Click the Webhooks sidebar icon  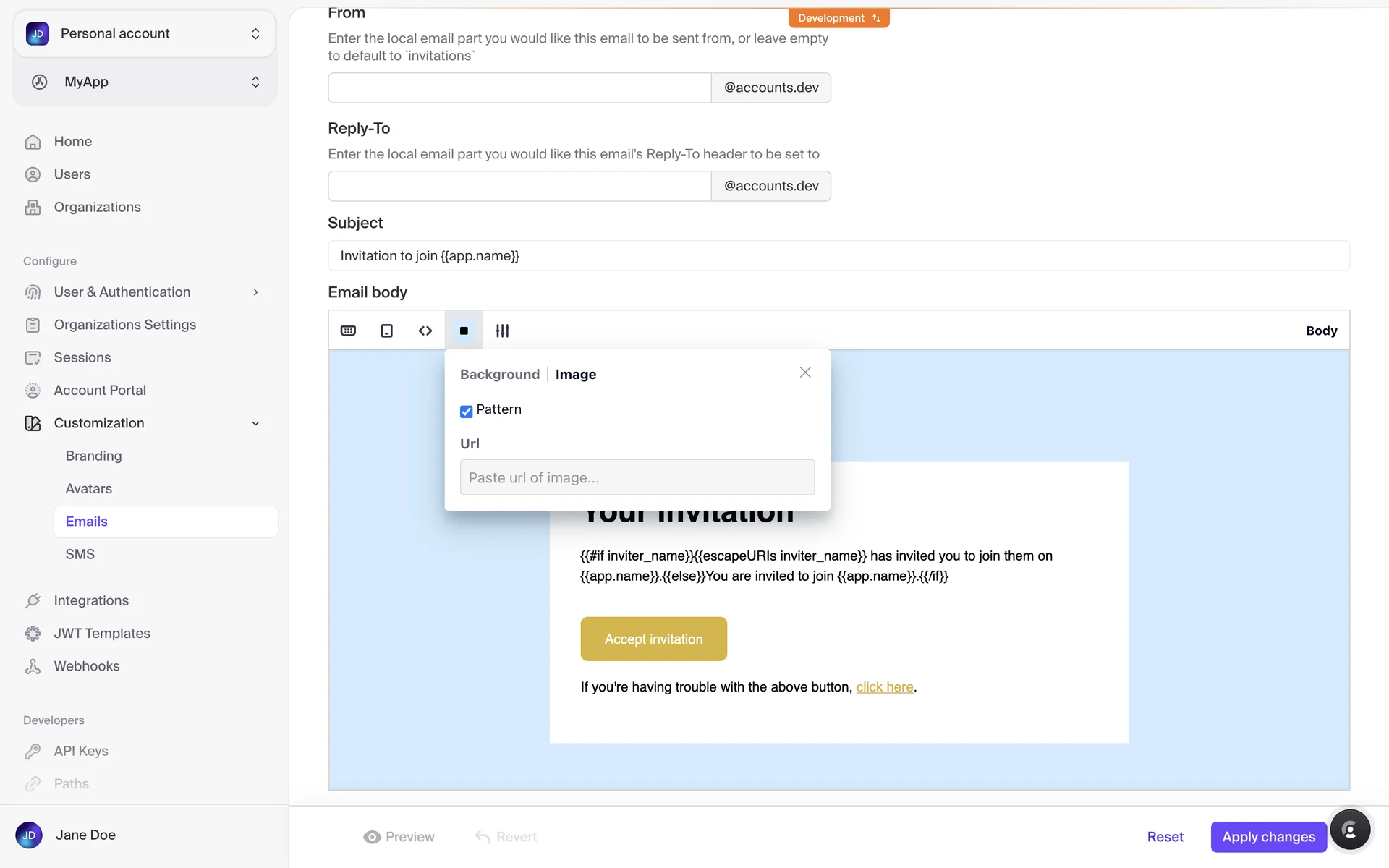tap(33, 666)
